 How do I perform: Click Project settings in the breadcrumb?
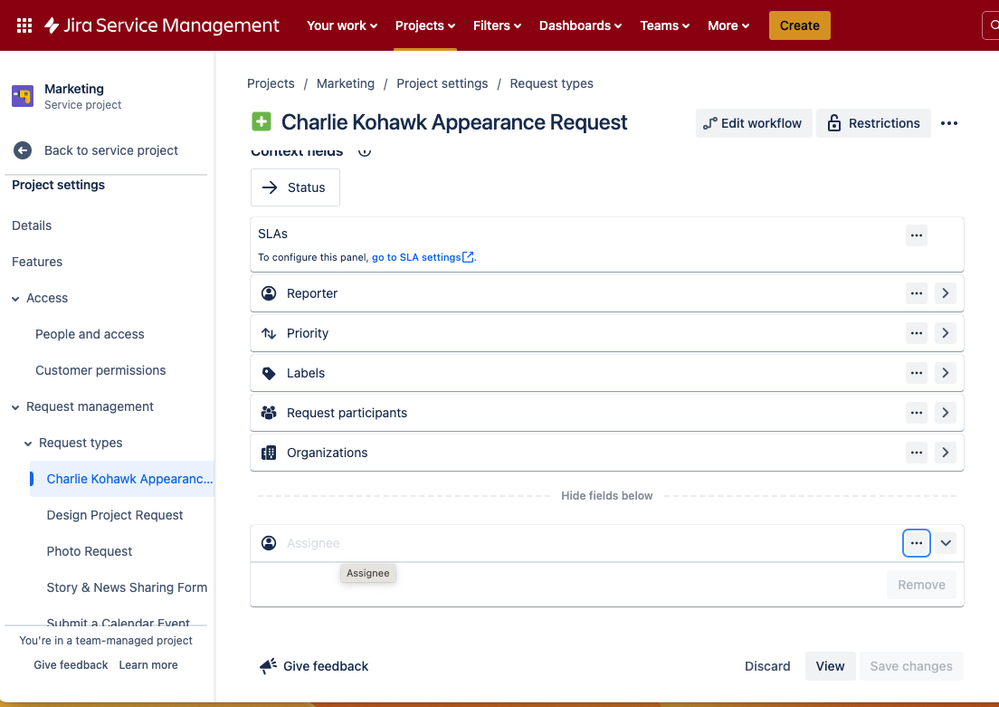click(x=442, y=83)
